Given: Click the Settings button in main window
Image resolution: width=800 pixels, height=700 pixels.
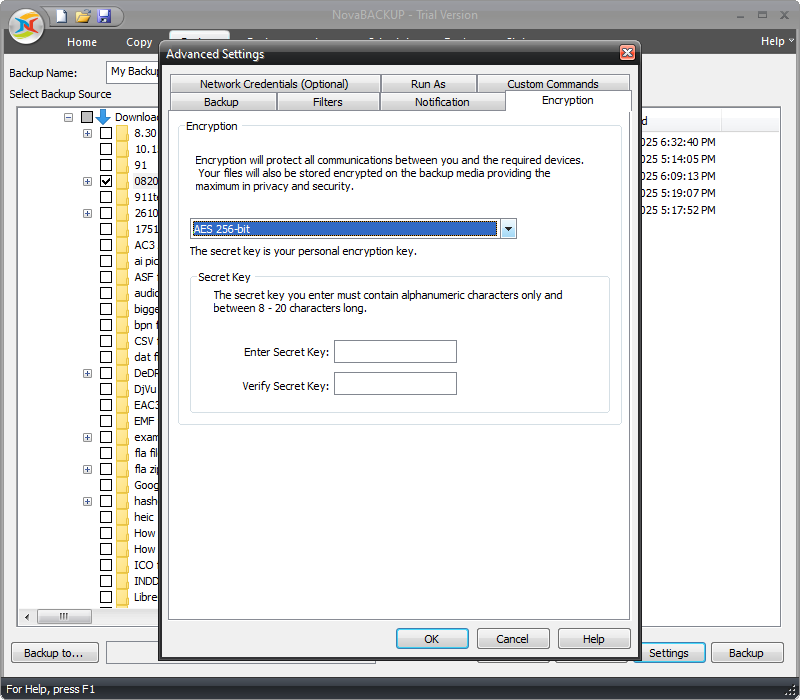Looking at the screenshot, I should click(x=669, y=653).
